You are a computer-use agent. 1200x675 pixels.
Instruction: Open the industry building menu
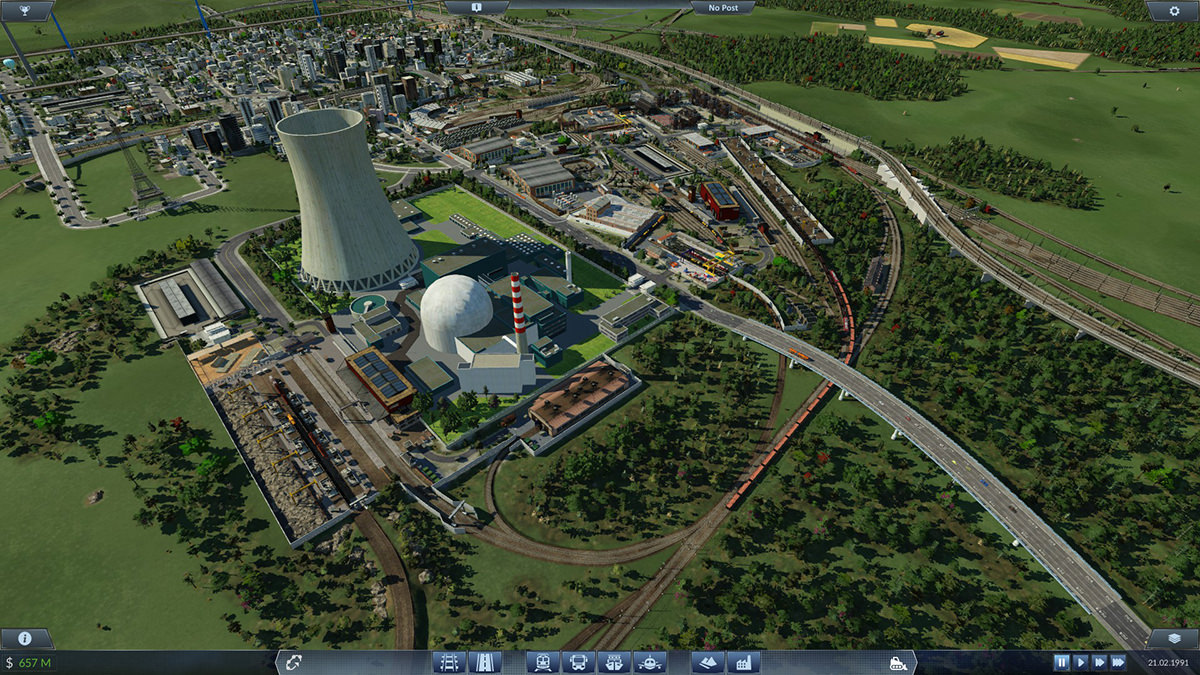(x=743, y=662)
